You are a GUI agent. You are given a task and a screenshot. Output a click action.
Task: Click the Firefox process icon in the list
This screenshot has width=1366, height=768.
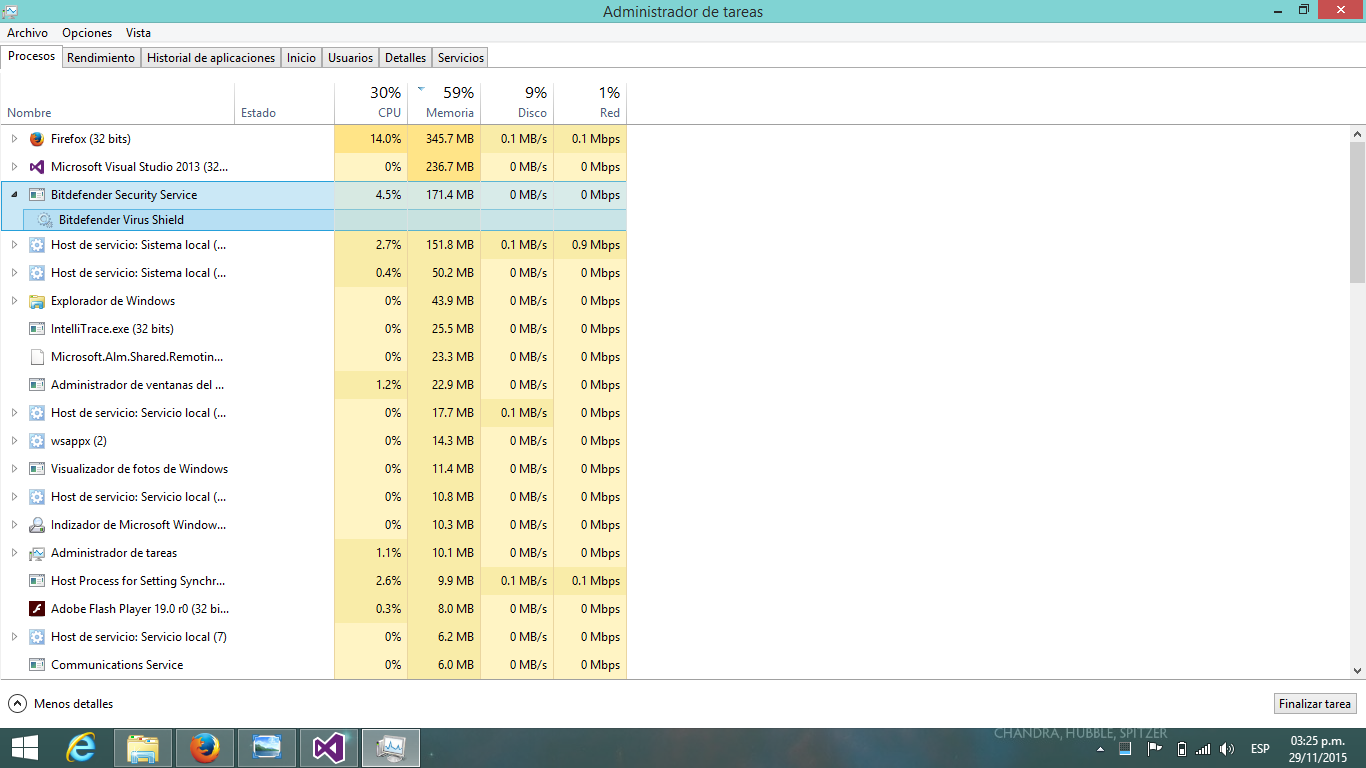pos(37,139)
